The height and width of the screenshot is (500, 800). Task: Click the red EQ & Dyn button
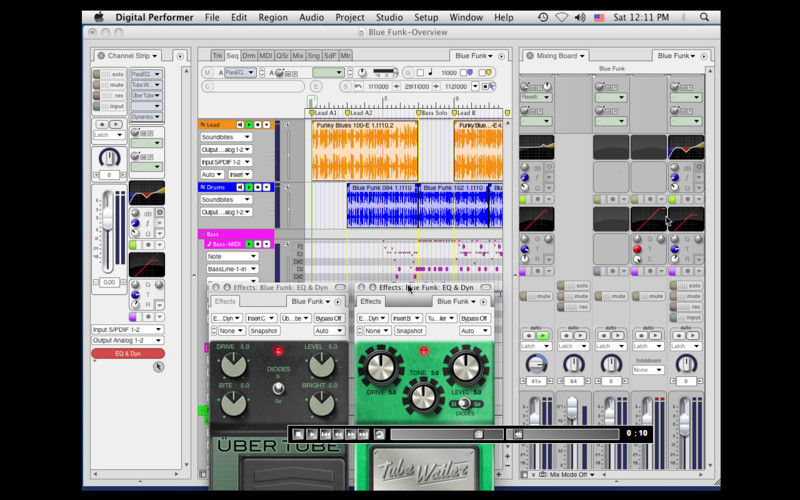[x=128, y=353]
